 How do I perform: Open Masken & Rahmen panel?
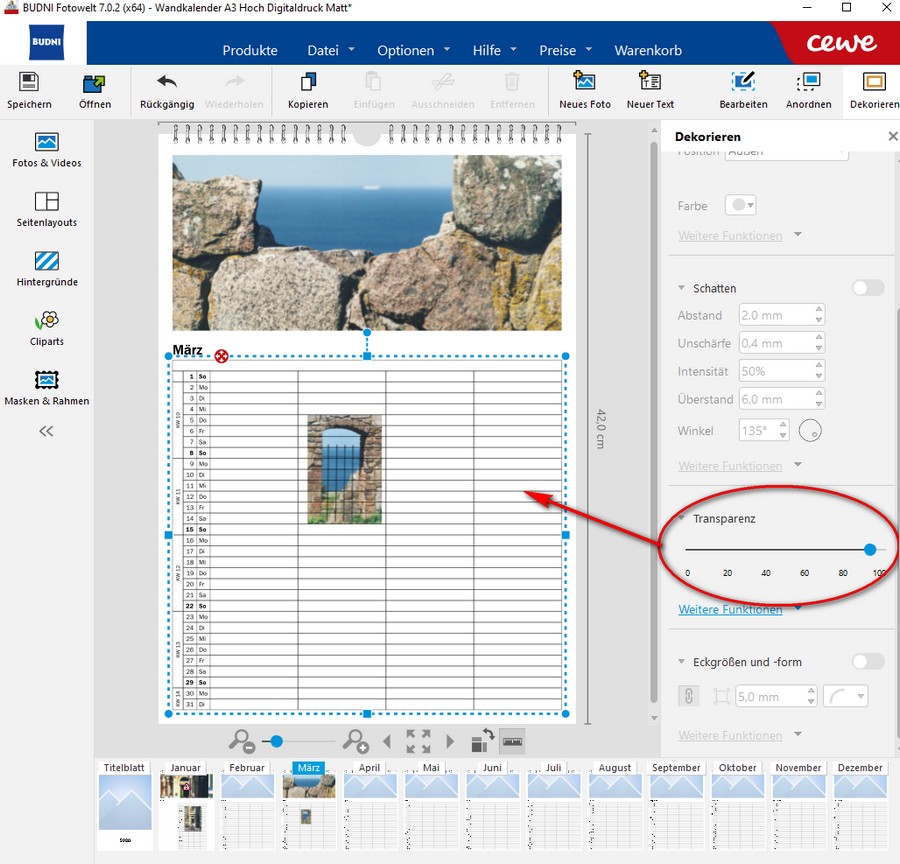pos(47,381)
